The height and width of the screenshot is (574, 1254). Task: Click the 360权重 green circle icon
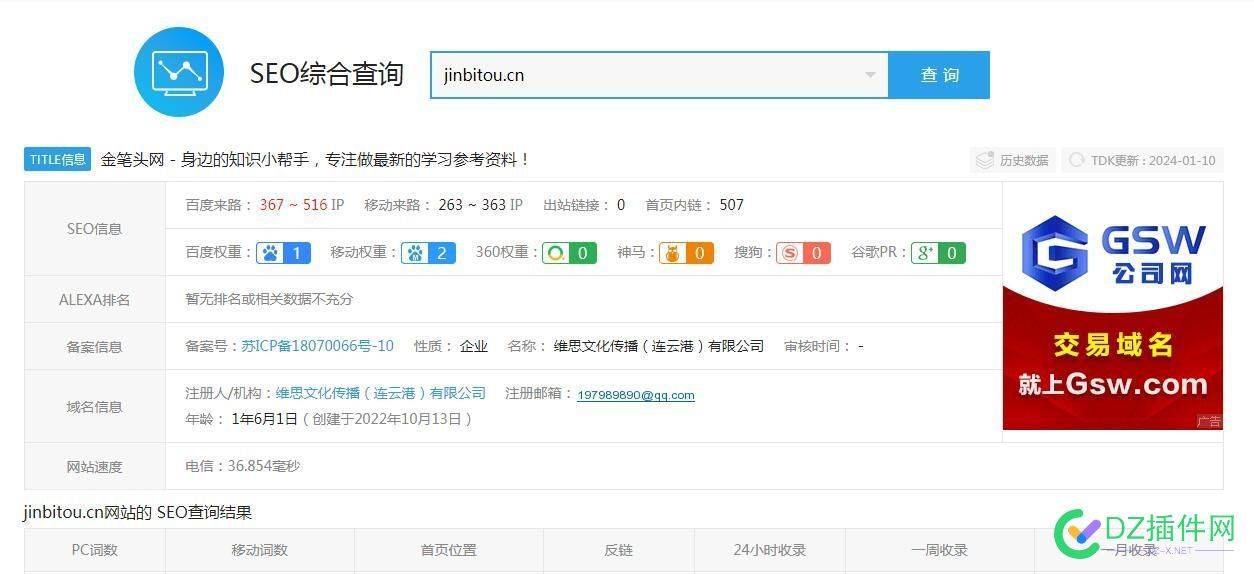coord(556,253)
